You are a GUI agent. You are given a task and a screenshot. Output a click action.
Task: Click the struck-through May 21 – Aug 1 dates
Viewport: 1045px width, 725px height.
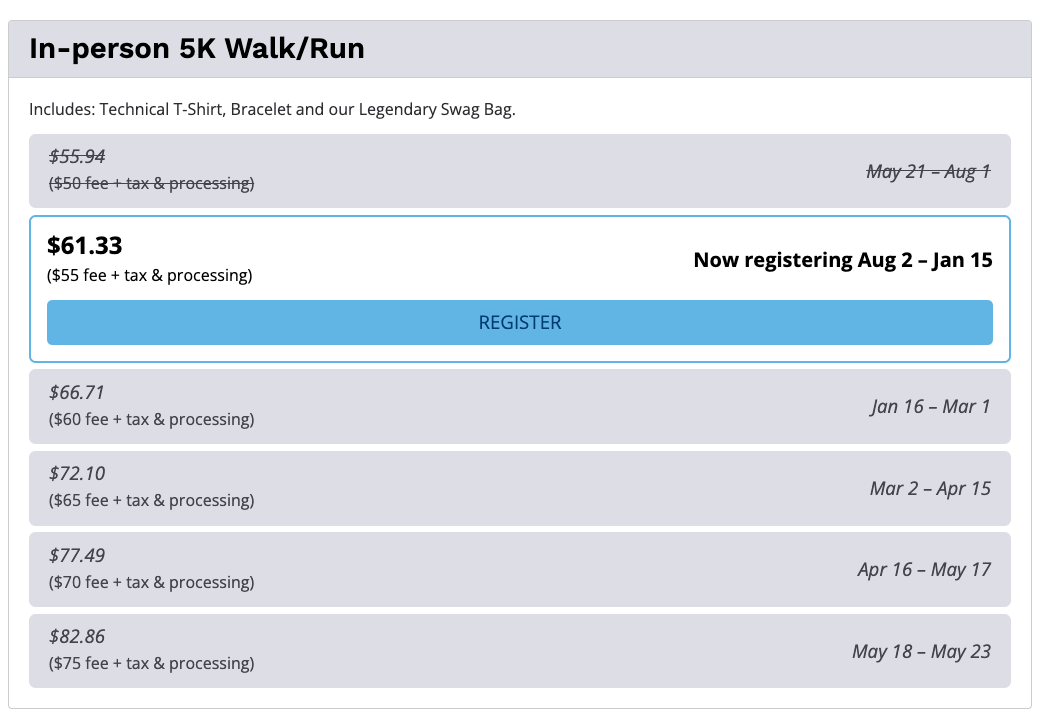pyautogui.click(x=928, y=172)
